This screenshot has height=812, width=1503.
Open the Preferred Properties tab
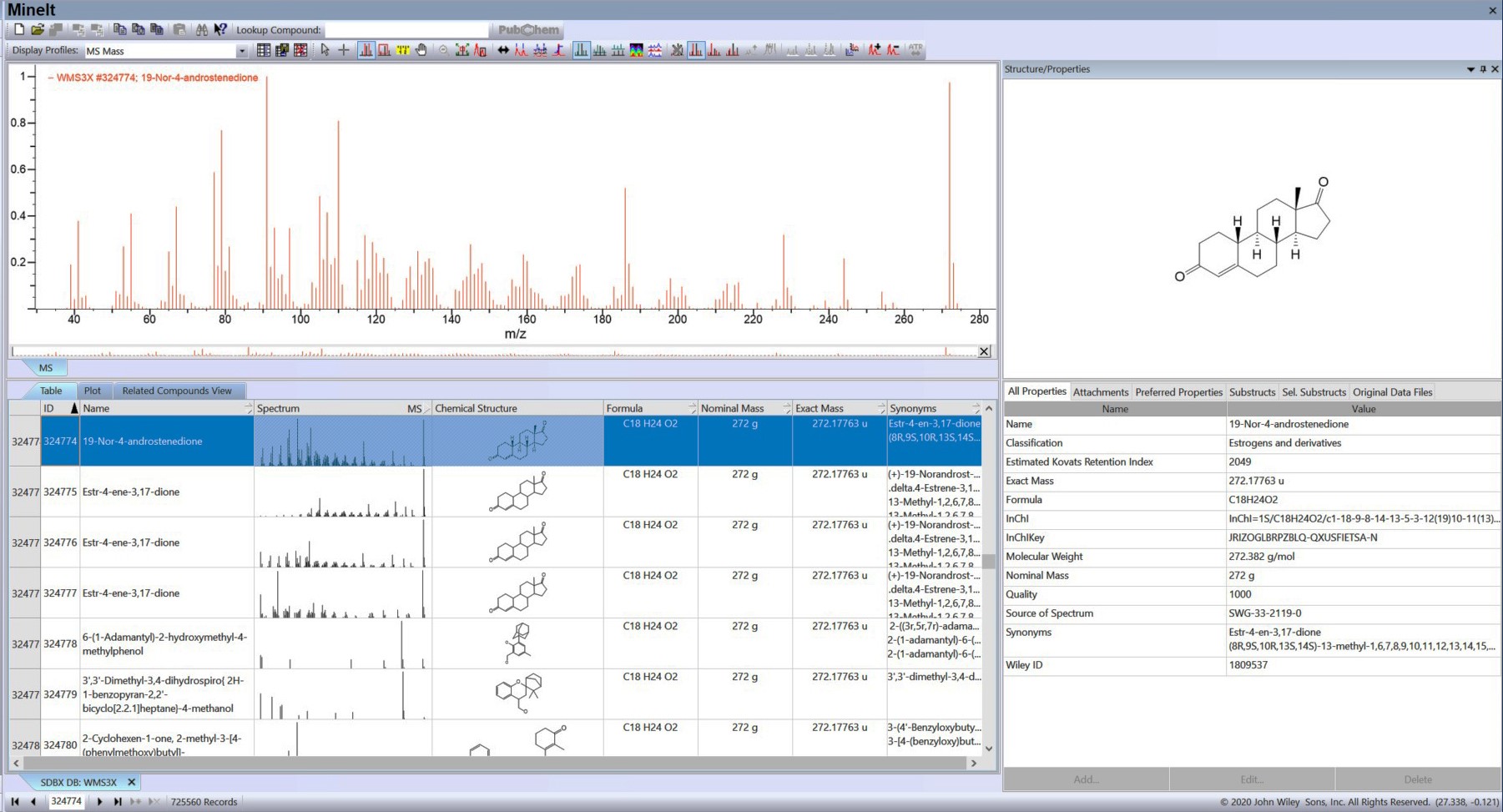(1178, 392)
